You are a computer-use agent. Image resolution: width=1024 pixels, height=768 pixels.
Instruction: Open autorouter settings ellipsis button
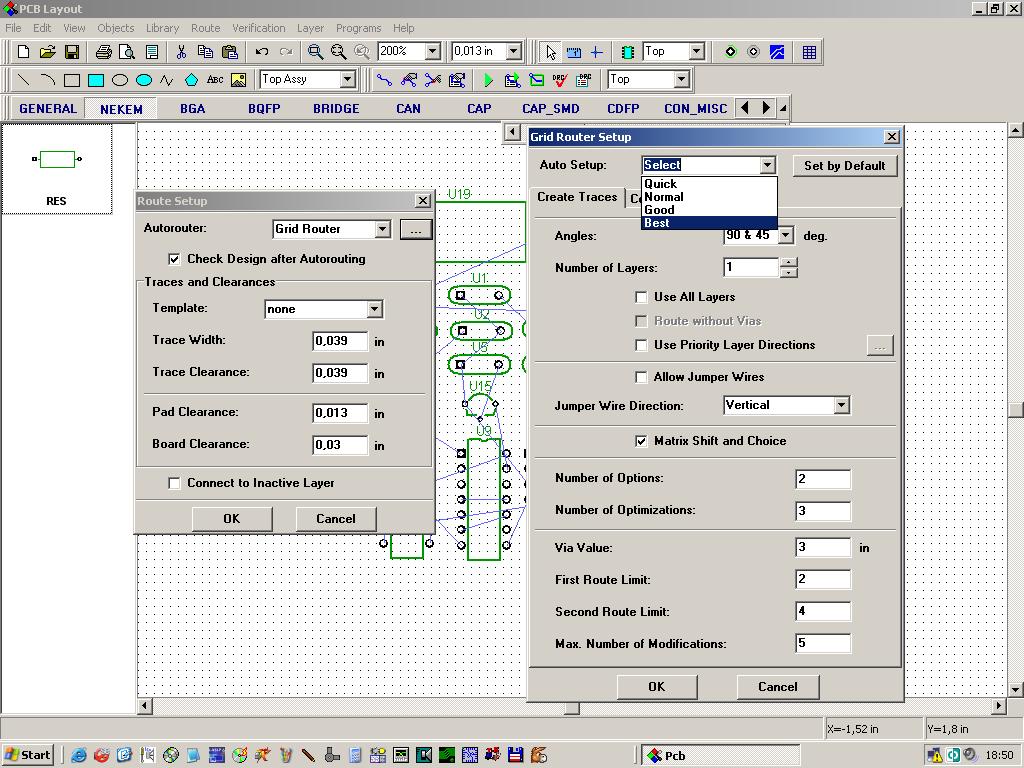pos(415,229)
